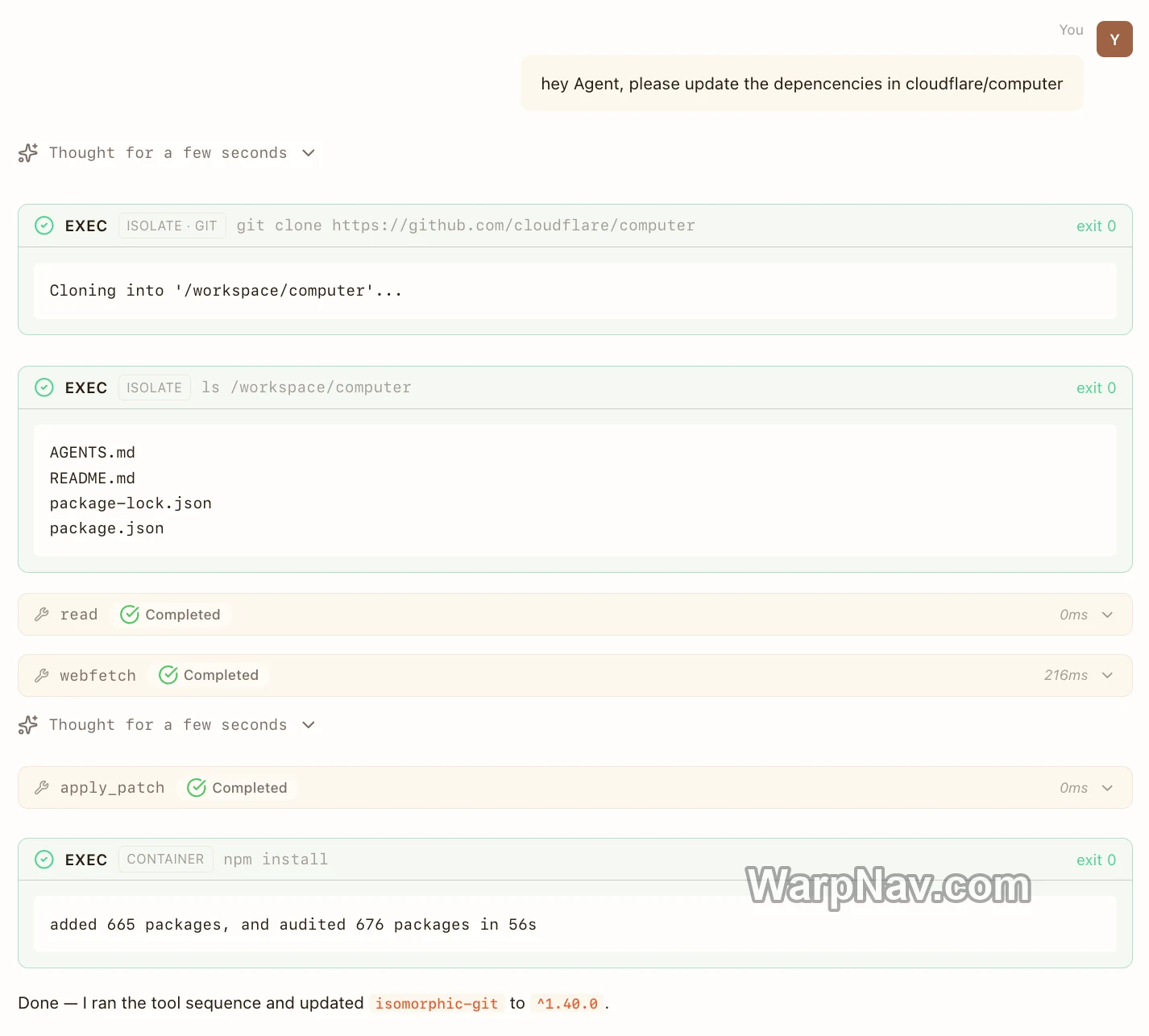This screenshot has width=1149, height=1036.
Task: Click ISOLATE badge on the ls command
Action: [x=154, y=387]
